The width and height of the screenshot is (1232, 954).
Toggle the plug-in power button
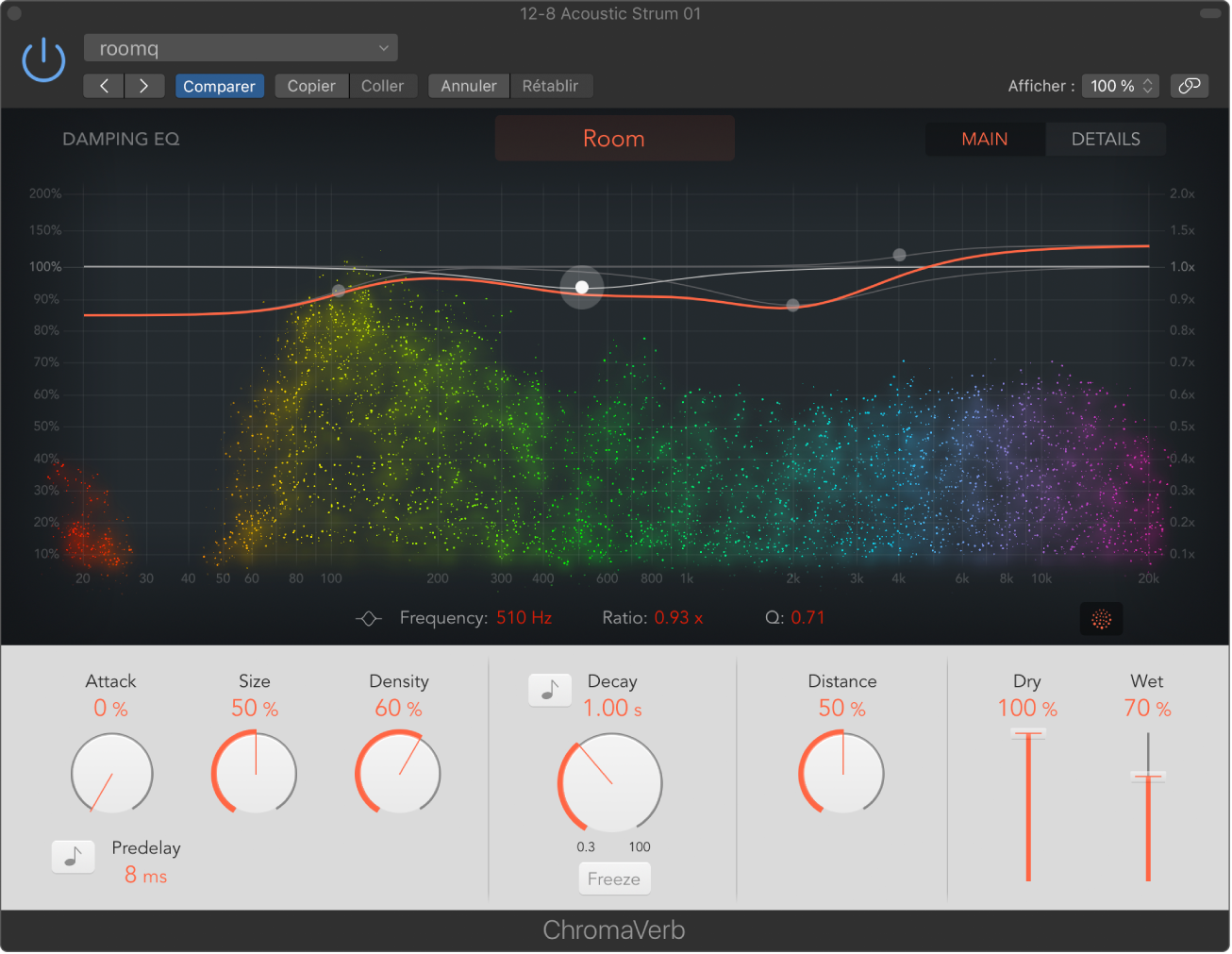43,60
